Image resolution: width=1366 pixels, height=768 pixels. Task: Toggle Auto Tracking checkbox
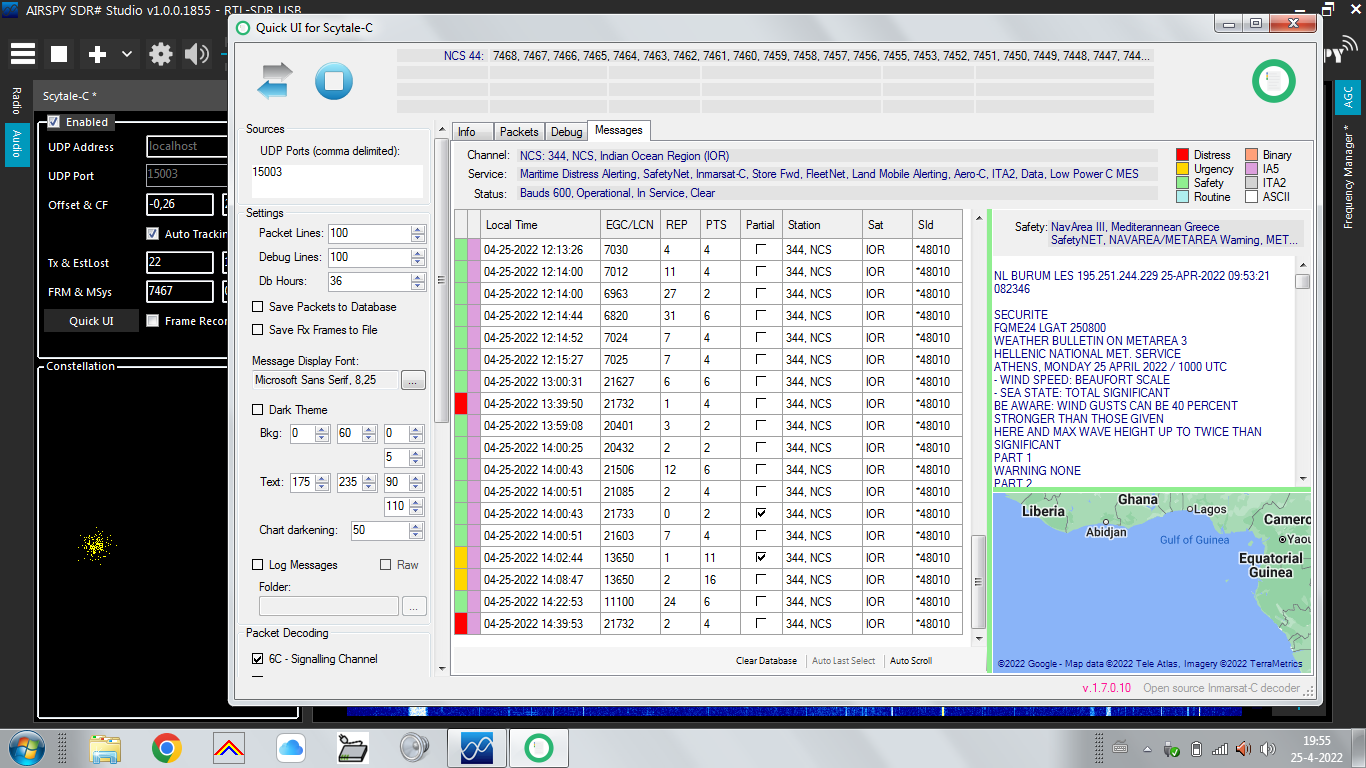(x=153, y=234)
